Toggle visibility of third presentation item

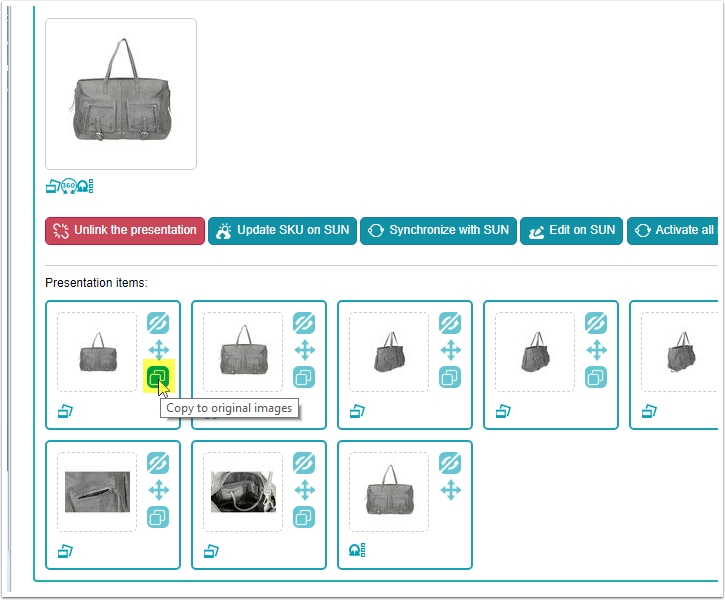pos(450,323)
